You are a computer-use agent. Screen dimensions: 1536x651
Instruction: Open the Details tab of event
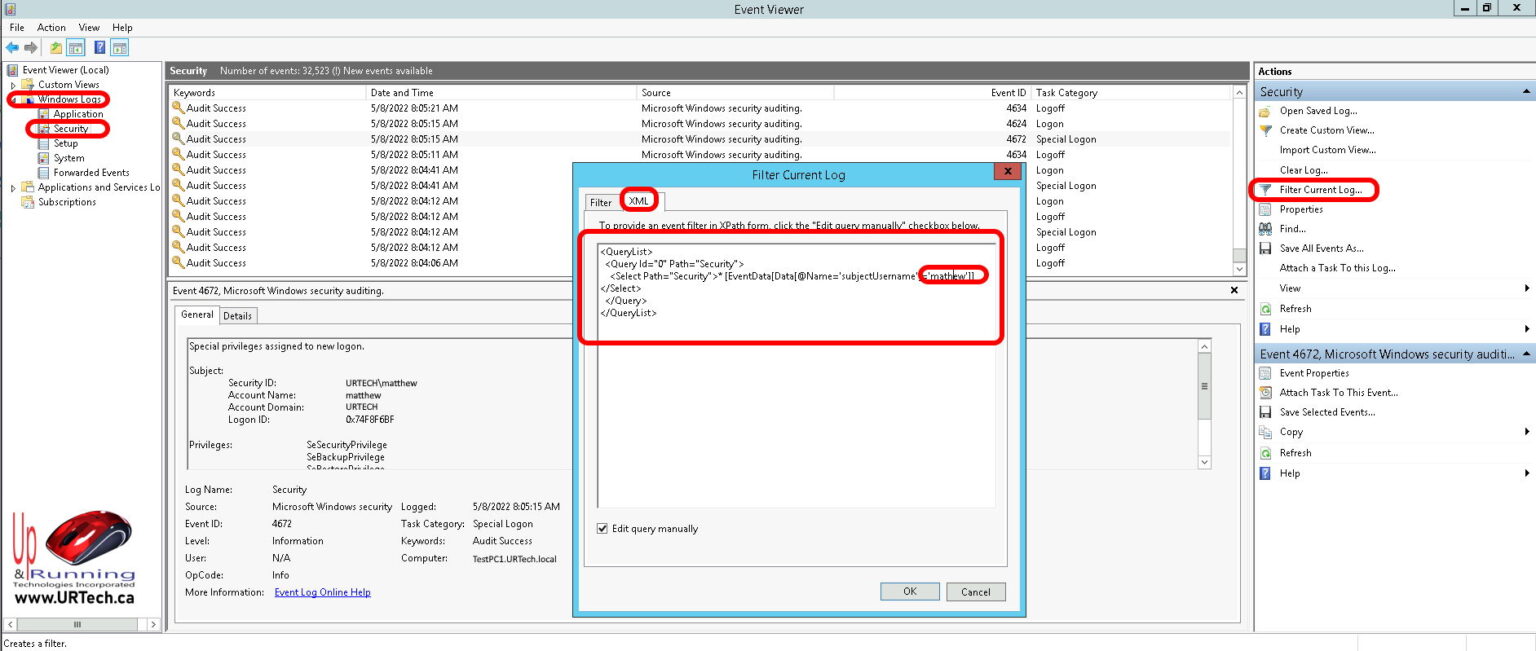[237, 316]
